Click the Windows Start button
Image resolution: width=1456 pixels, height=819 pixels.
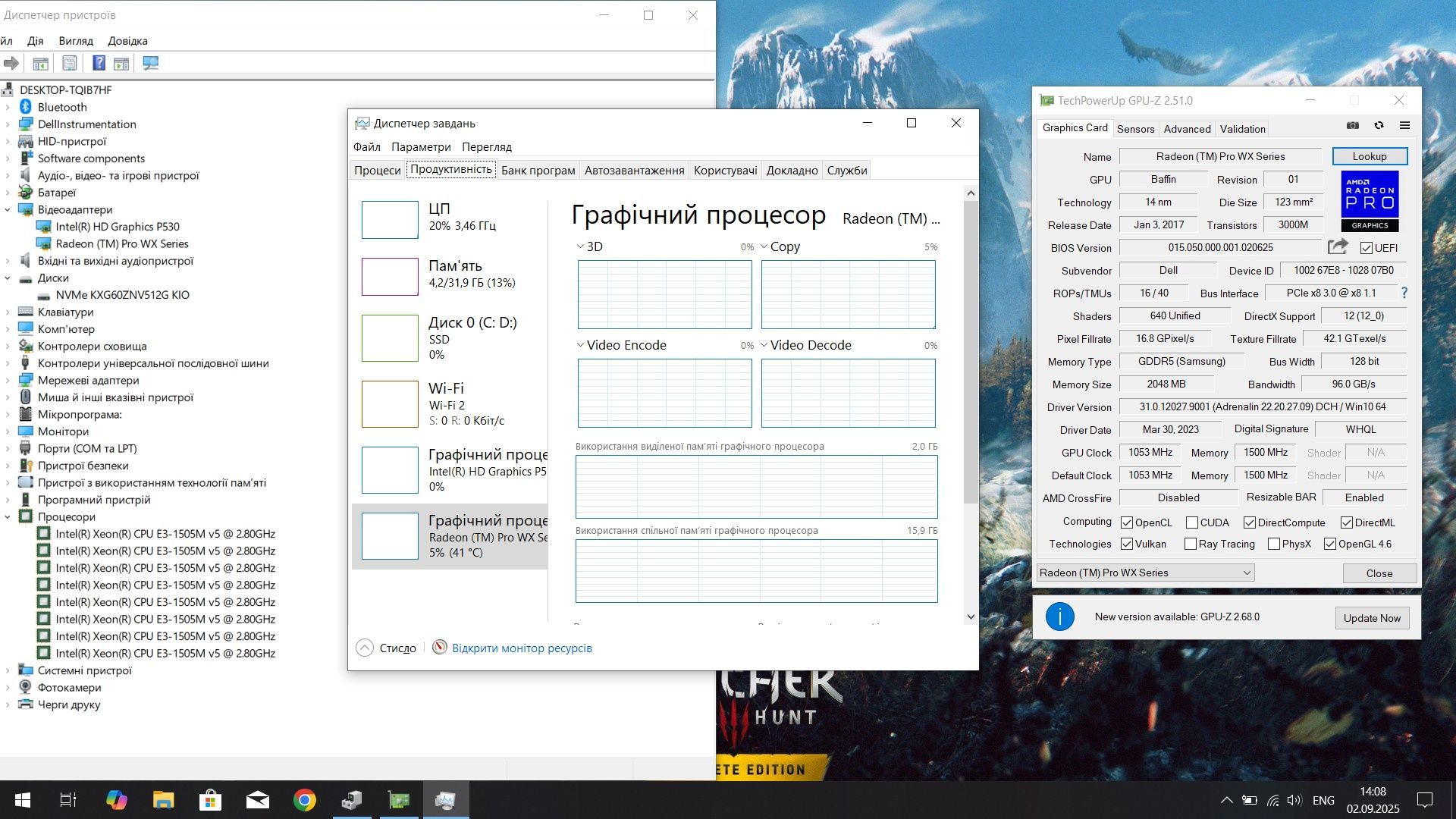click(23, 800)
